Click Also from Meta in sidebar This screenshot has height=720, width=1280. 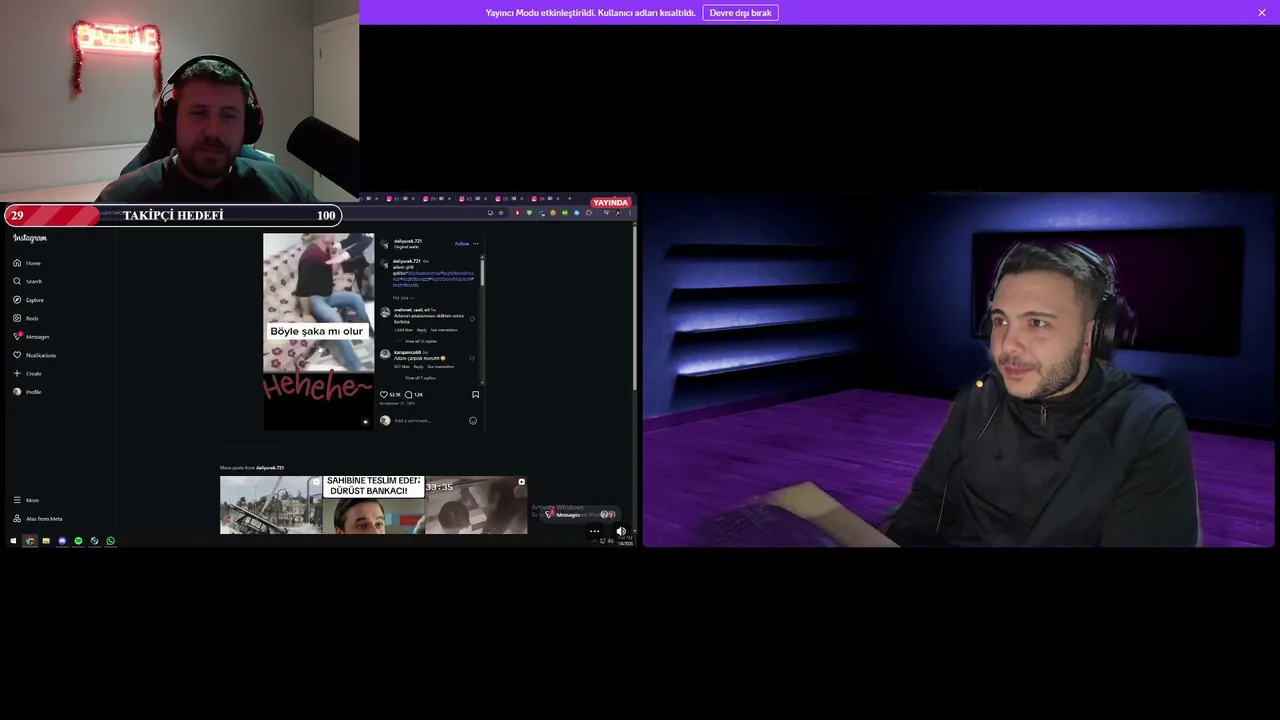pos(37,519)
